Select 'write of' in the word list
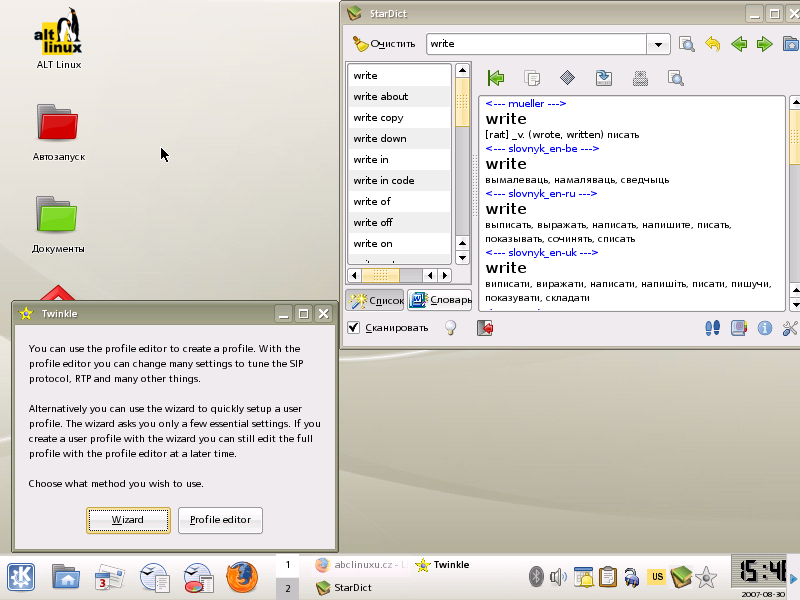The width and height of the screenshot is (800, 600). (x=399, y=202)
